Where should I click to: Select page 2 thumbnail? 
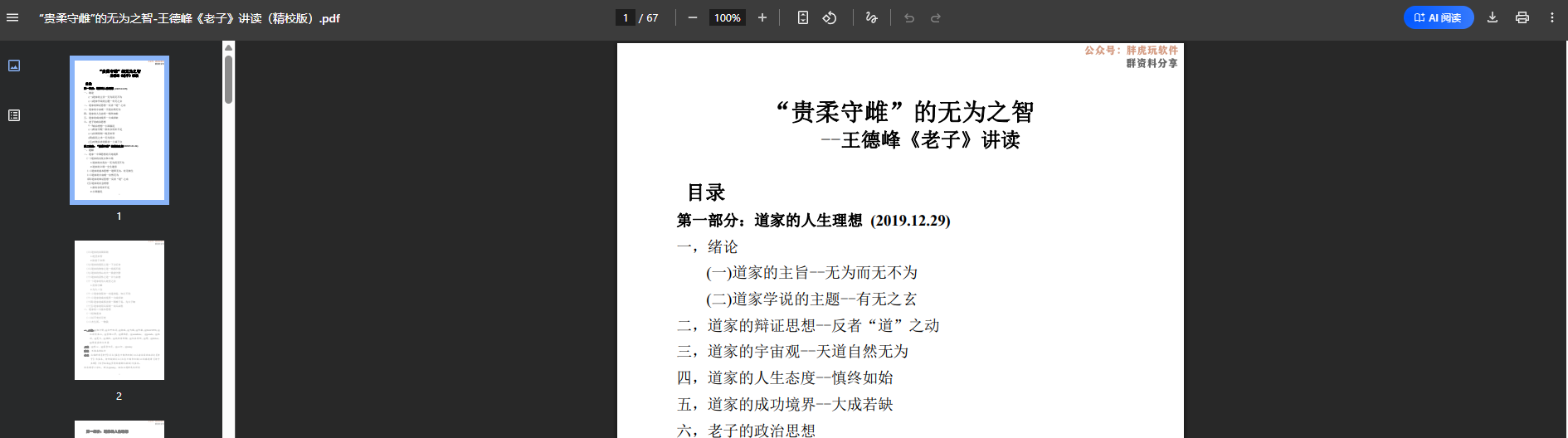119,310
